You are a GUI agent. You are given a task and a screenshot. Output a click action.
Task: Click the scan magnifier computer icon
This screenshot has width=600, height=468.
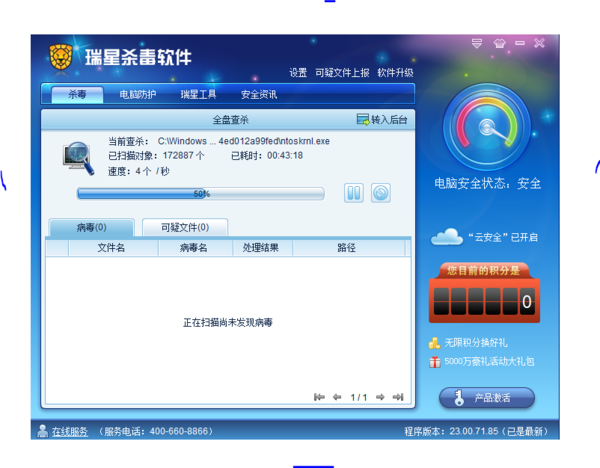click(79, 158)
